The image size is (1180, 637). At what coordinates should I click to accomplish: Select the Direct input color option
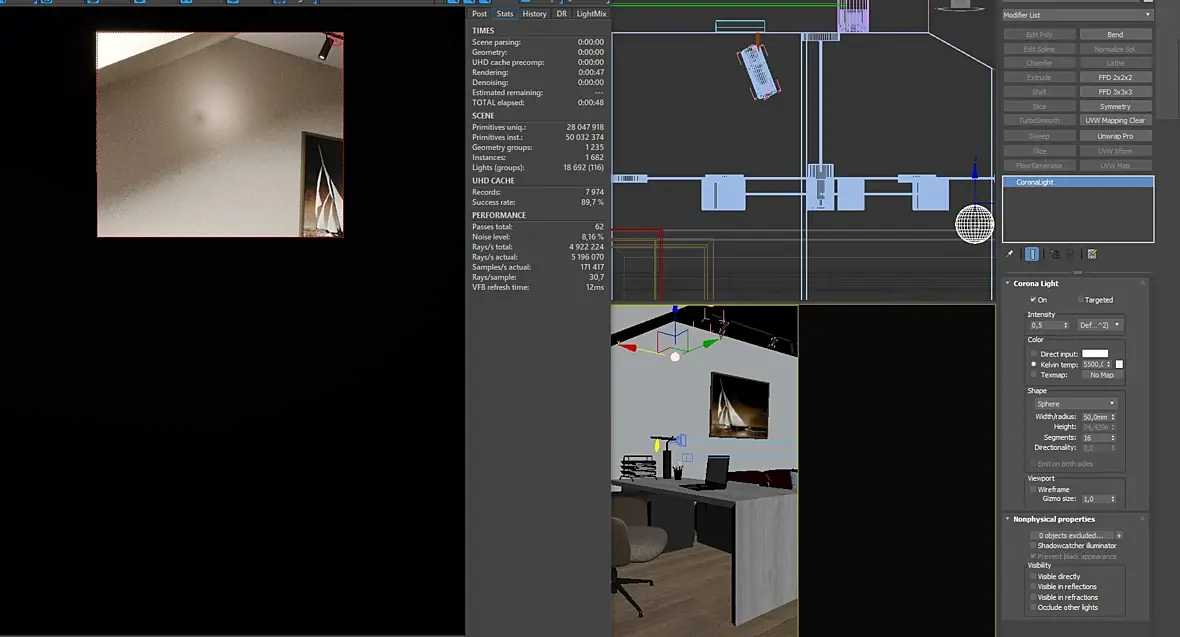point(1034,354)
